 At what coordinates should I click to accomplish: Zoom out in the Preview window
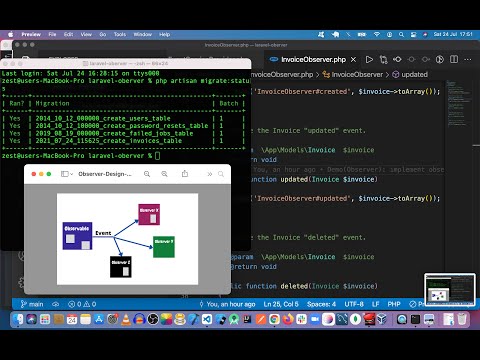tap(147, 174)
